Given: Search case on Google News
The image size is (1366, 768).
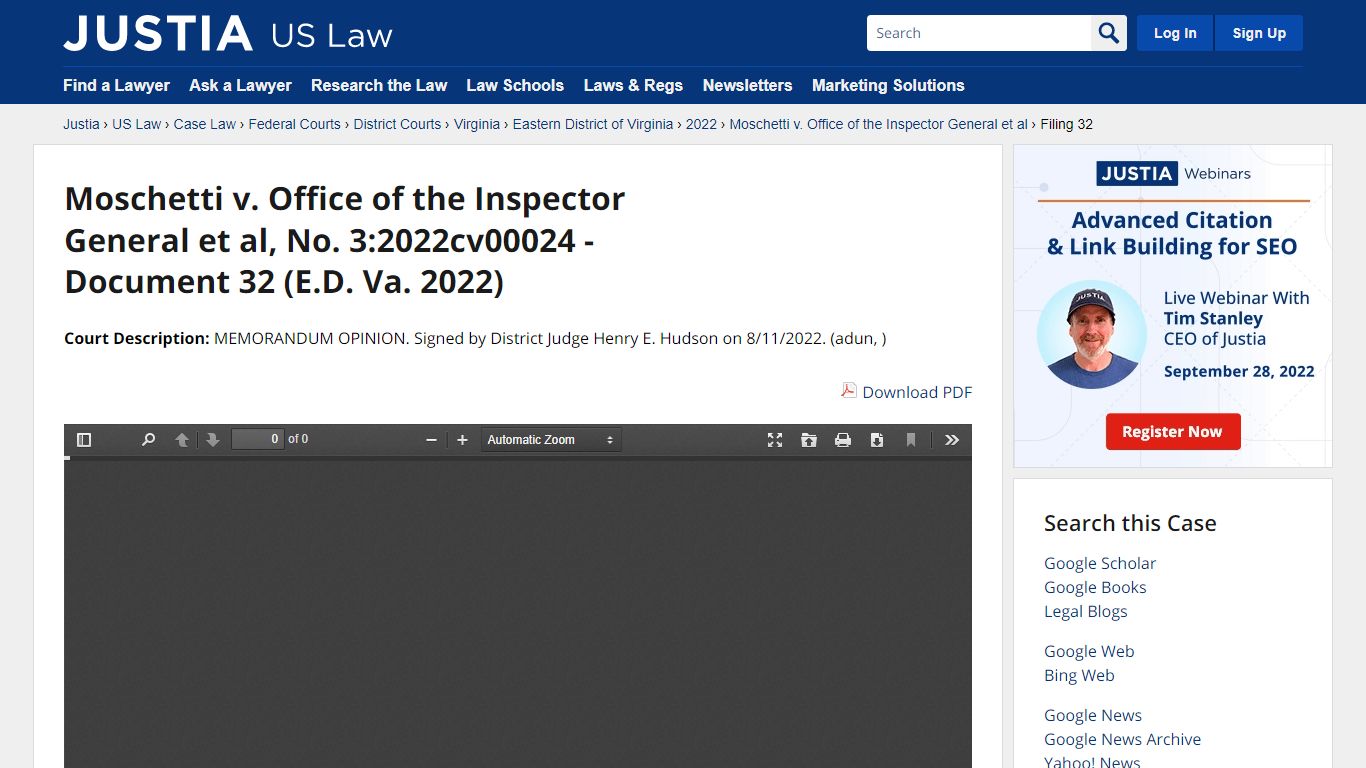Looking at the screenshot, I should pos(1093,715).
